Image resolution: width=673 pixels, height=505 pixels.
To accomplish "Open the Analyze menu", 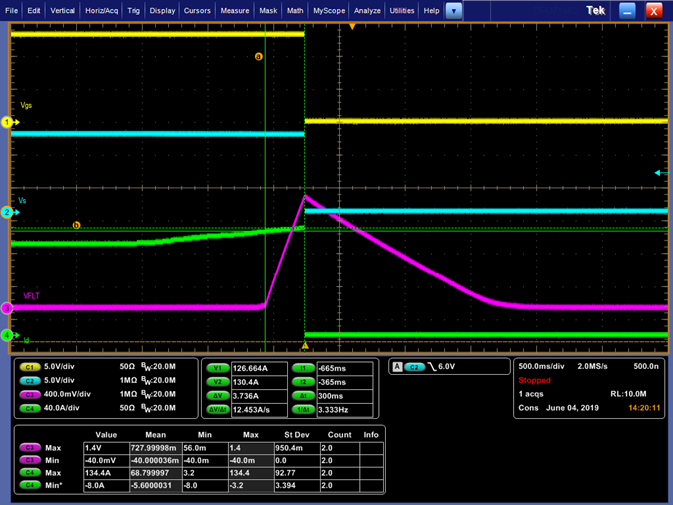I will [367, 11].
